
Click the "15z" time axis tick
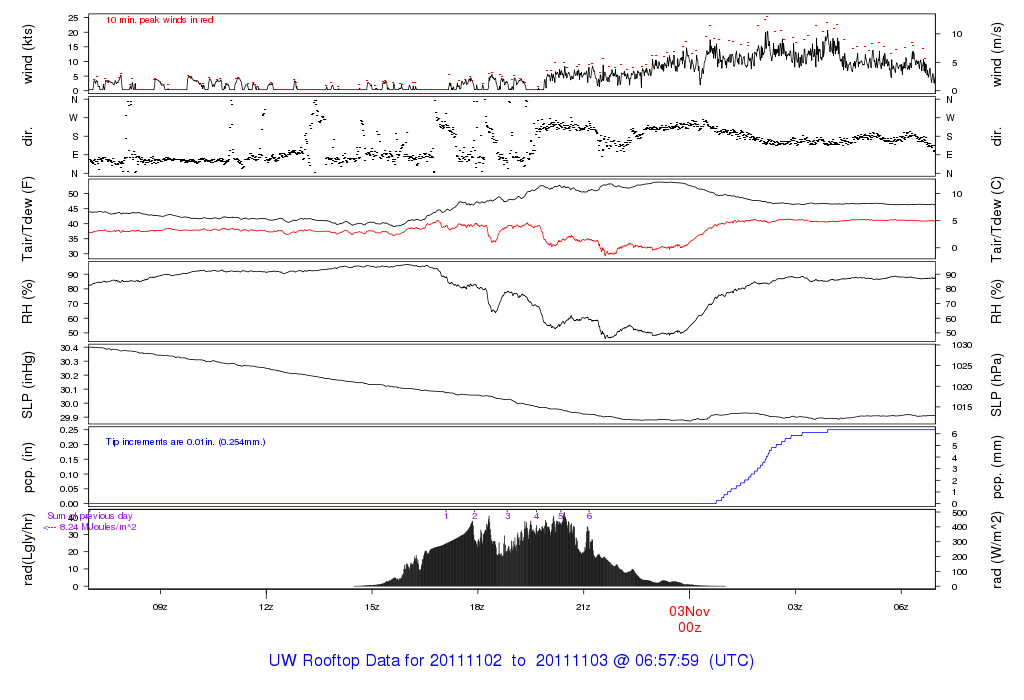click(372, 607)
